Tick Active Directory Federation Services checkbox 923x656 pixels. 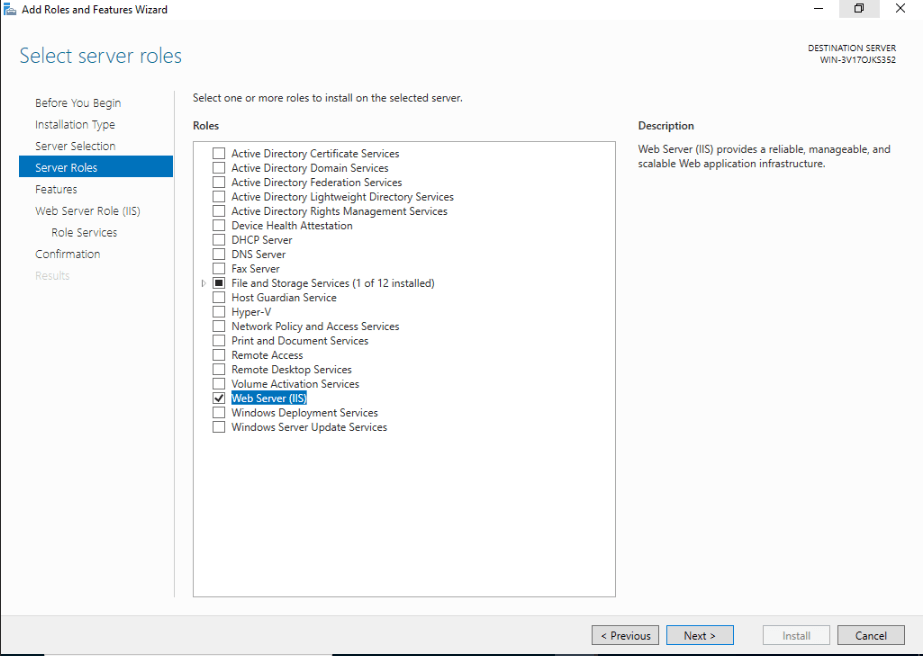(218, 182)
